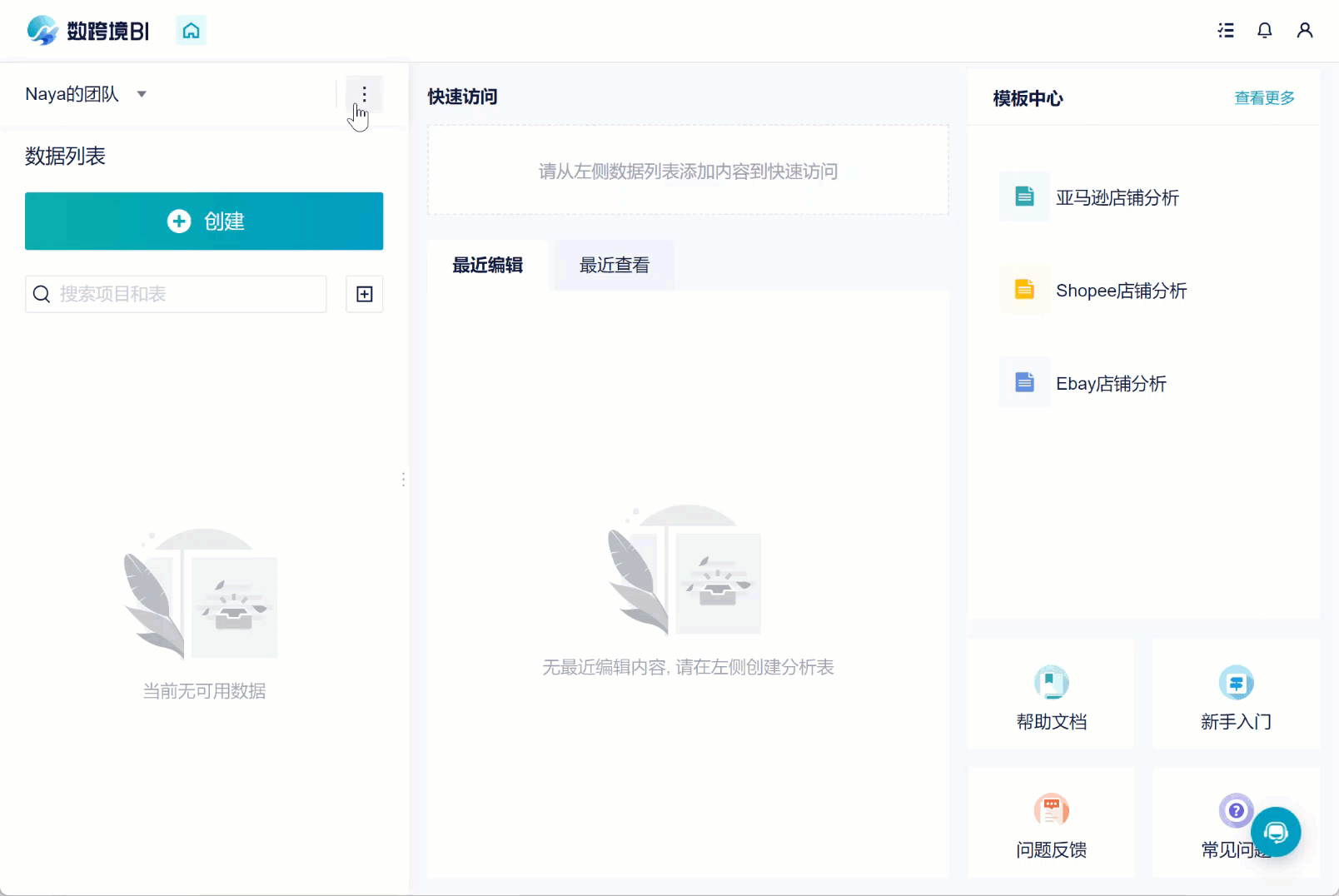The height and width of the screenshot is (896, 1339).
Task: Click the sidebar collapse drag handle
Action: pyautogui.click(x=404, y=479)
